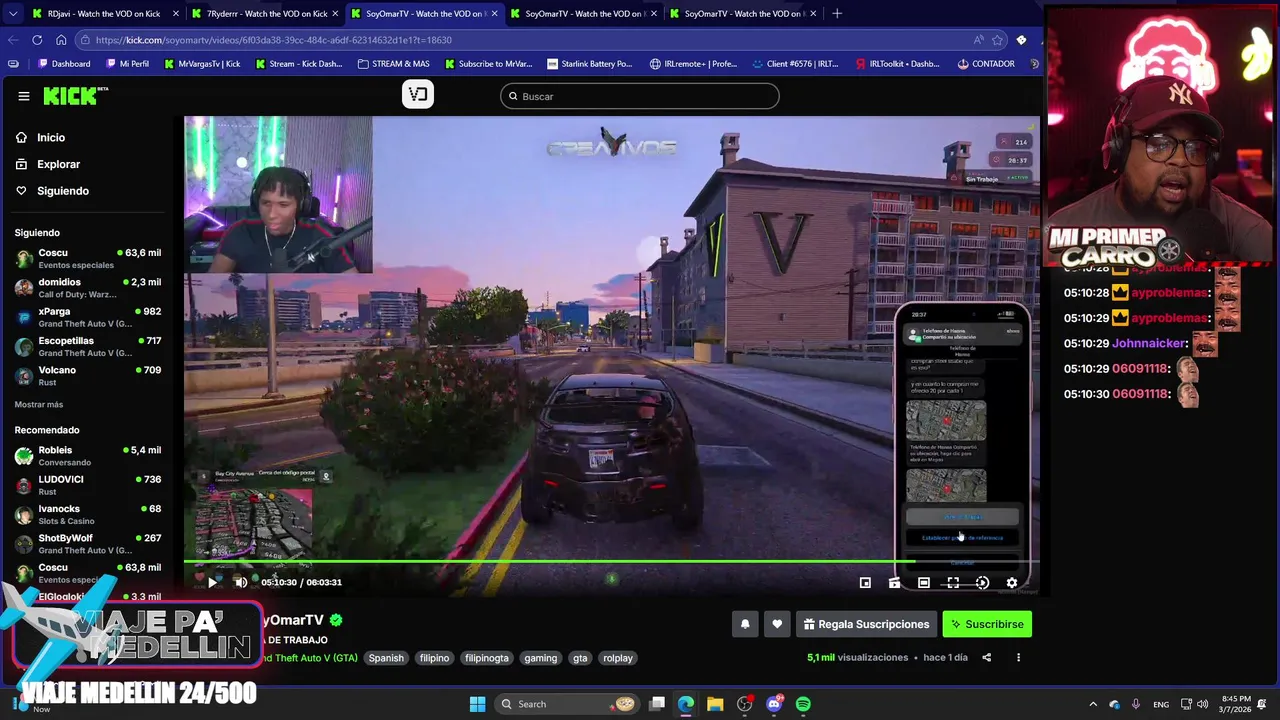The image size is (1280, 720).
Task: Open a new browser tab
Action: [837, 13]
